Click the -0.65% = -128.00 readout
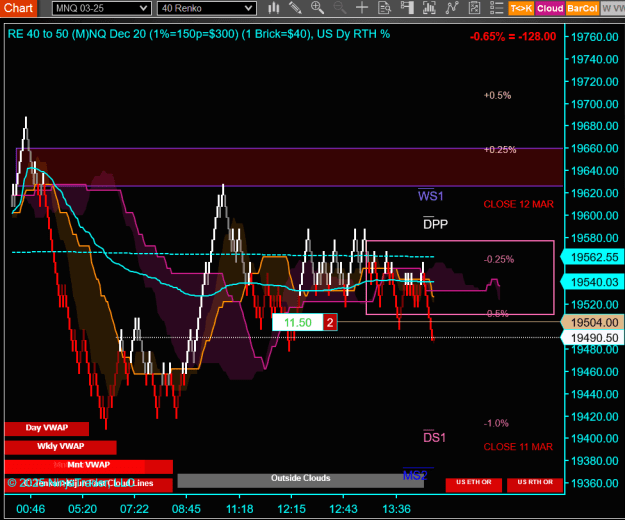This screenshot has width=625, height=520. click(513, 37)
